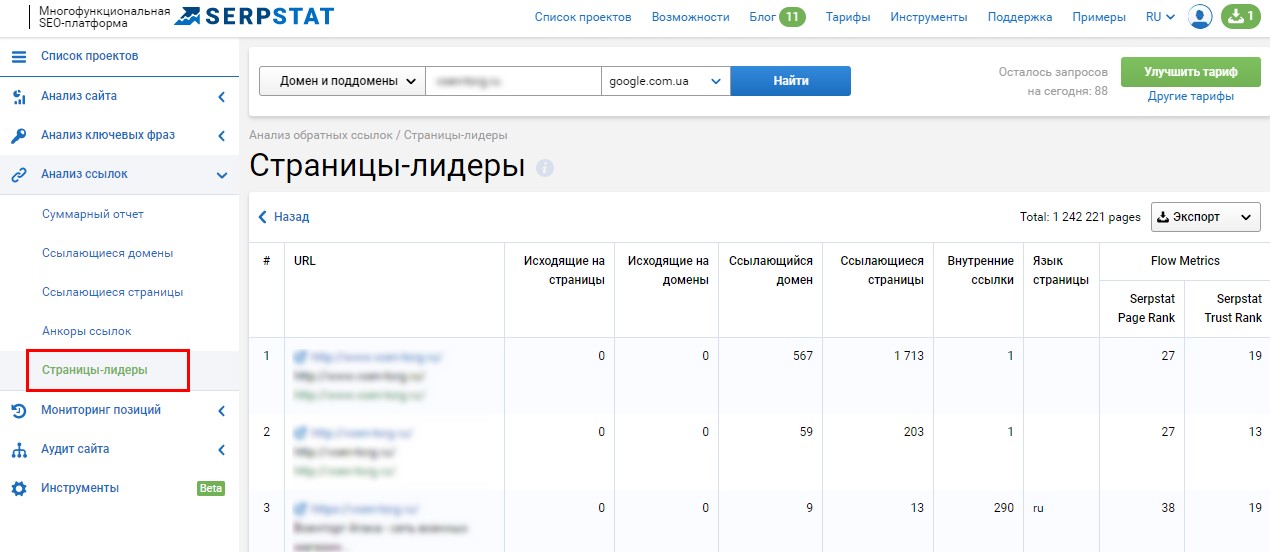This screenshot has height=552, width=1270.
Task: Open the Экспорт dropdown
Action: [x=1206, y=217]
